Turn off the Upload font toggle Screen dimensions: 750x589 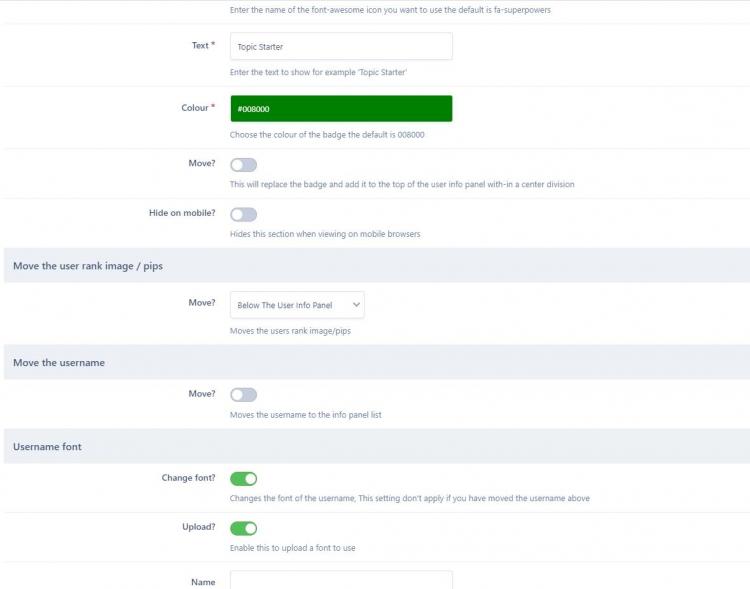click(x=243, y=528)
